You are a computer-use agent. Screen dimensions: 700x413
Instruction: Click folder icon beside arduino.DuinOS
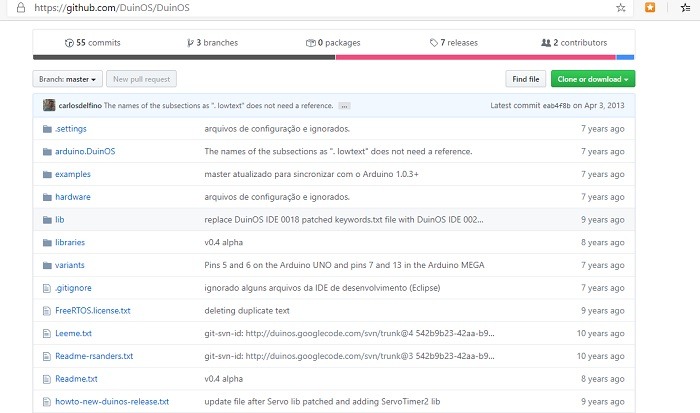47,152
